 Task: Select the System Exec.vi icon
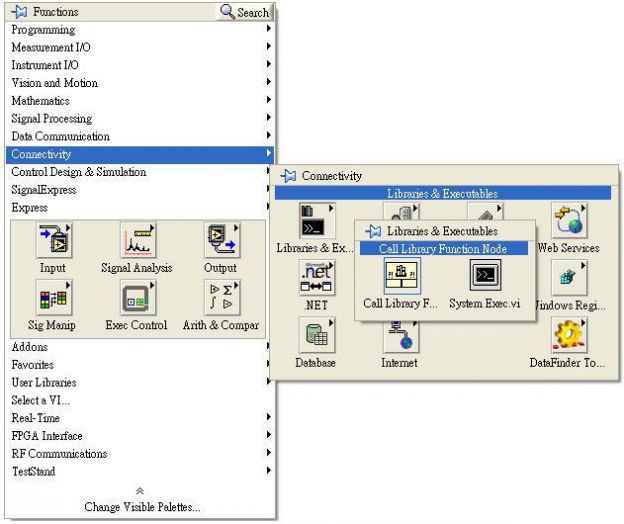click(x=486, y=275)
